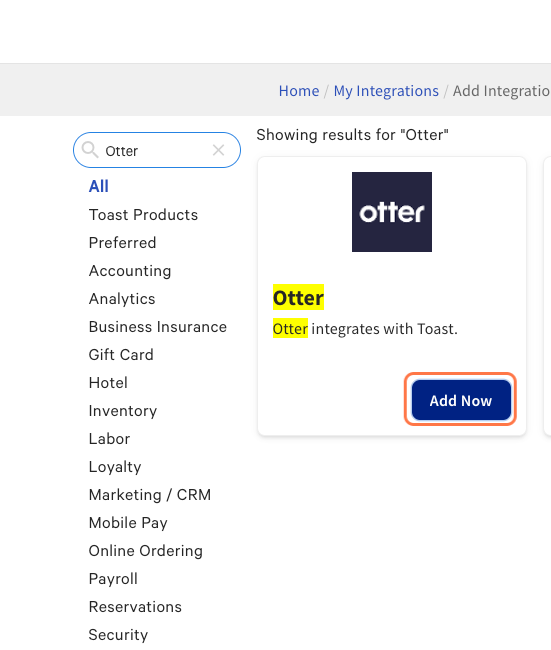Choose the Preferred category
The image size is (551, 650).
pyautogui.click(x=122, y=243)
